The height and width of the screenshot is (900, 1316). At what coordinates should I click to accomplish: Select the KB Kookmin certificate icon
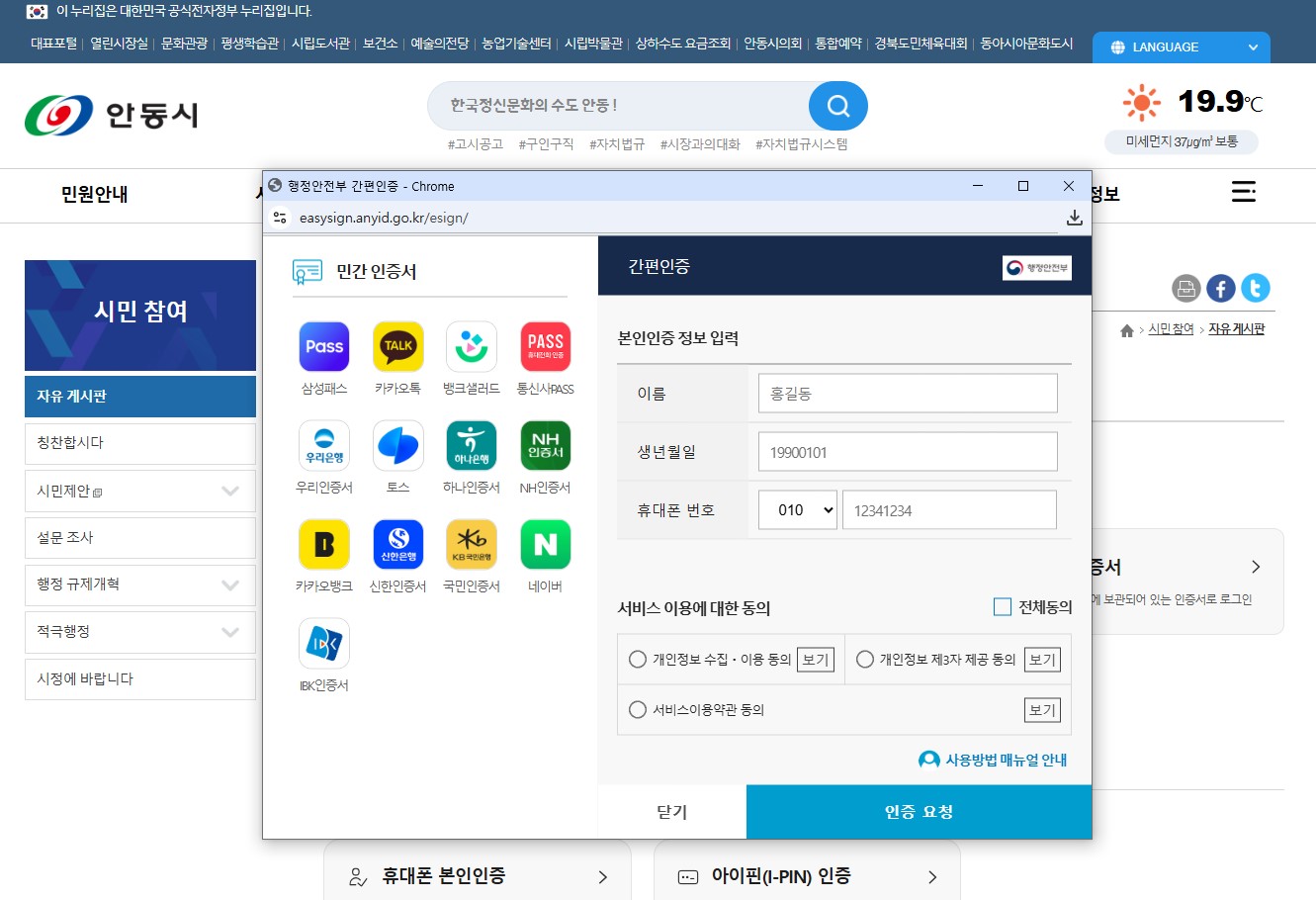tap(472, 544)
